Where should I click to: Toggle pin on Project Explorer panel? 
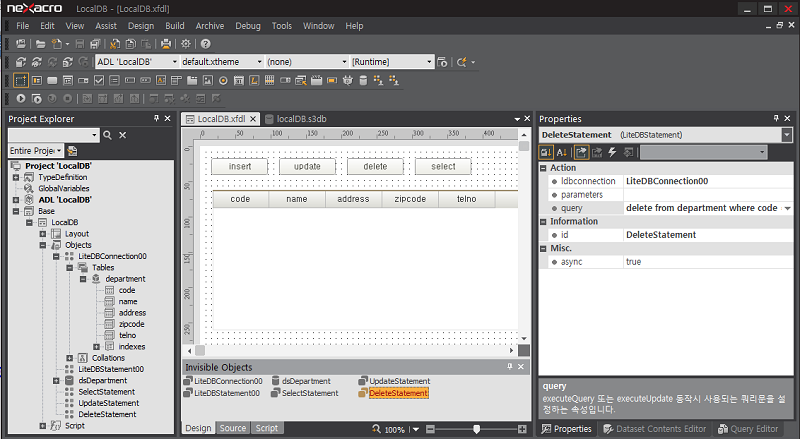pyautogui.click(x=156, y=118)
